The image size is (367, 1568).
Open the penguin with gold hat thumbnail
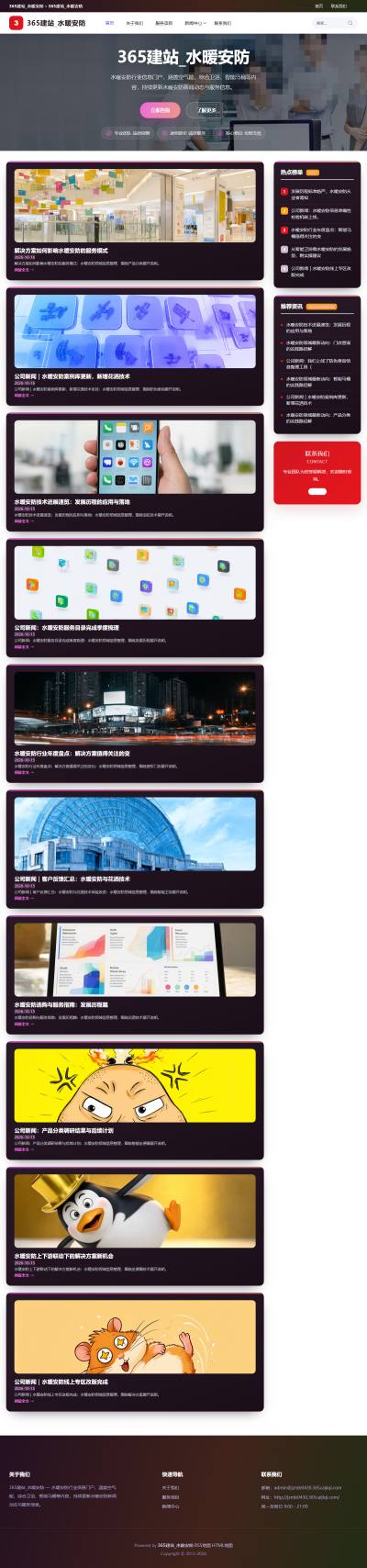(x=135, y=1212)
